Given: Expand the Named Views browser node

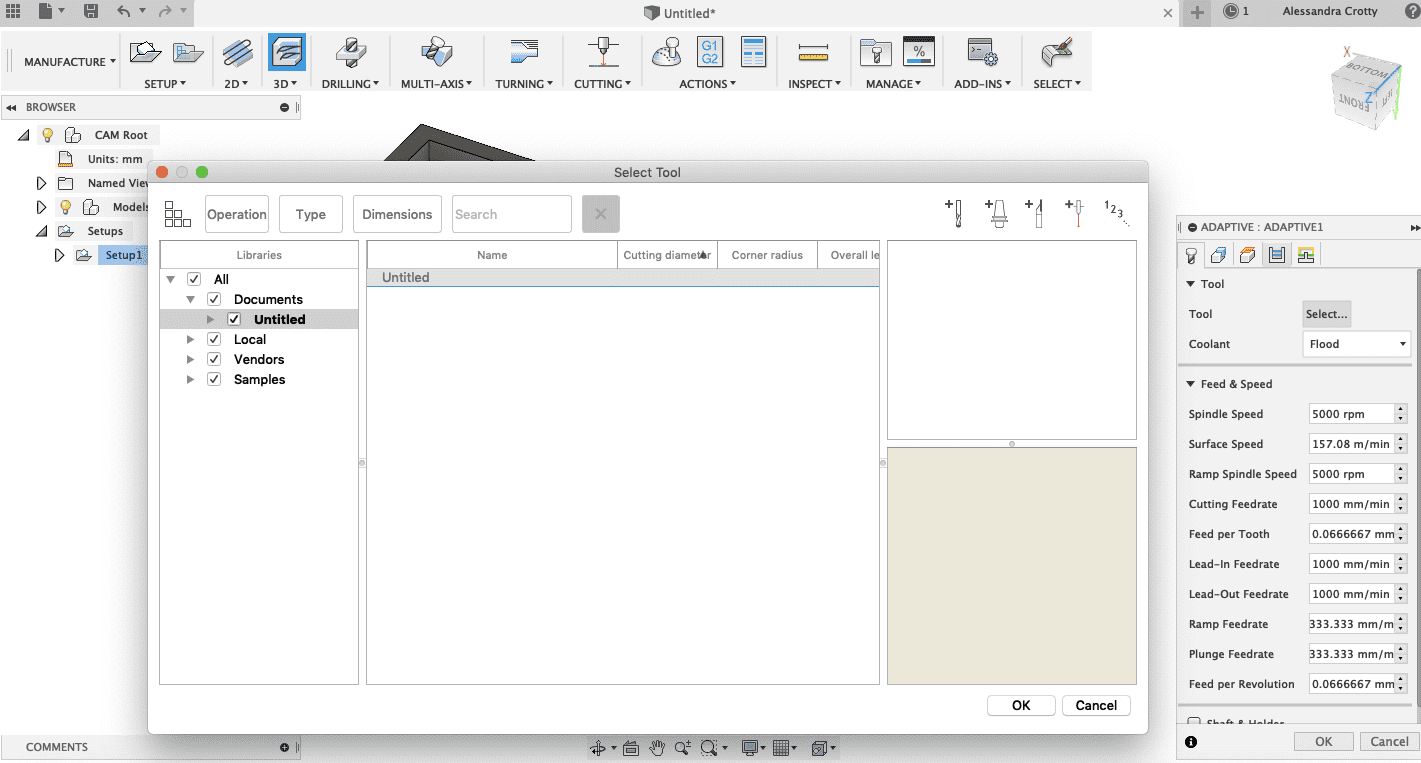Looking at the screenshot, I should pos(41,183).
